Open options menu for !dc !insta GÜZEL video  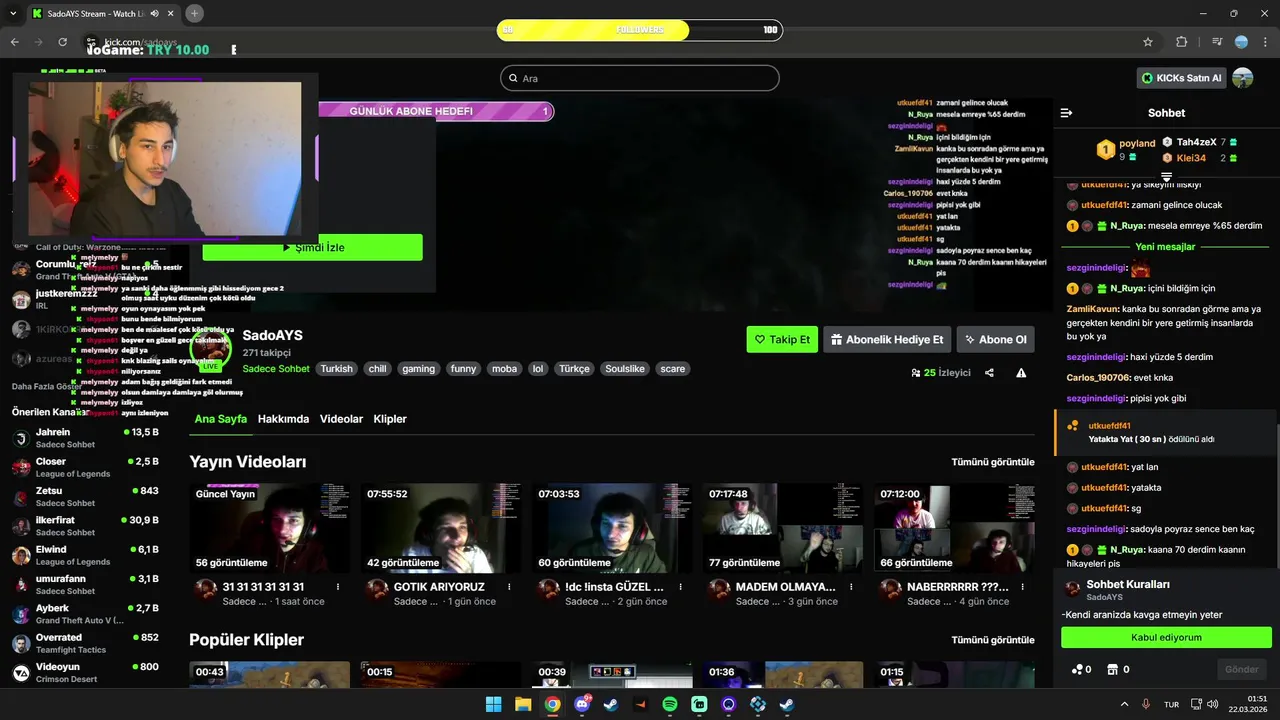coord(680,587)
